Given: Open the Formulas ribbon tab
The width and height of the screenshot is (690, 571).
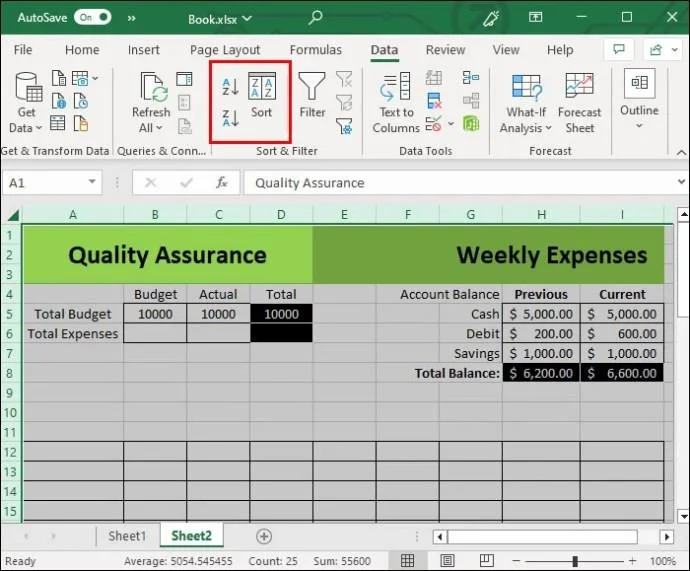Looking at the screenshot, I should [x=317, y=50].
